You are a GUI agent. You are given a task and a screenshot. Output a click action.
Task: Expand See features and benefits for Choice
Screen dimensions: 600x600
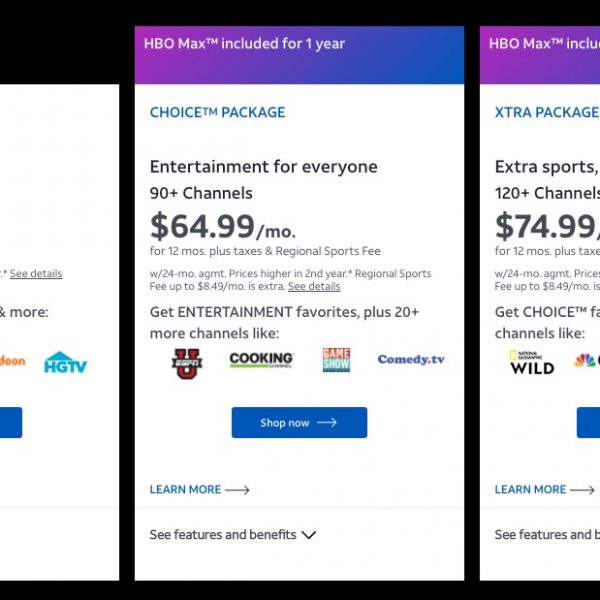(x=223, y=535)
